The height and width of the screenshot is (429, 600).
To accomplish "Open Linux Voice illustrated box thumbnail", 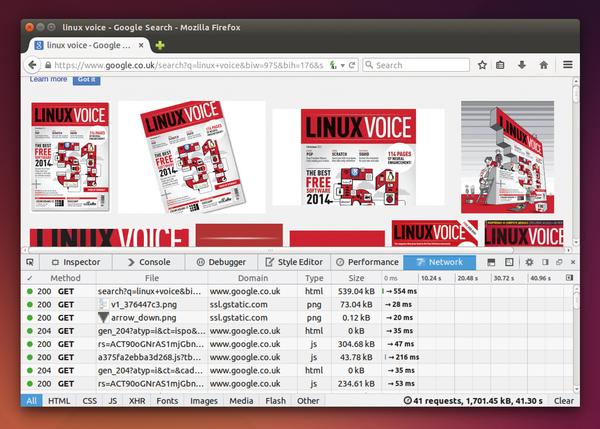I will click(507, 157).
